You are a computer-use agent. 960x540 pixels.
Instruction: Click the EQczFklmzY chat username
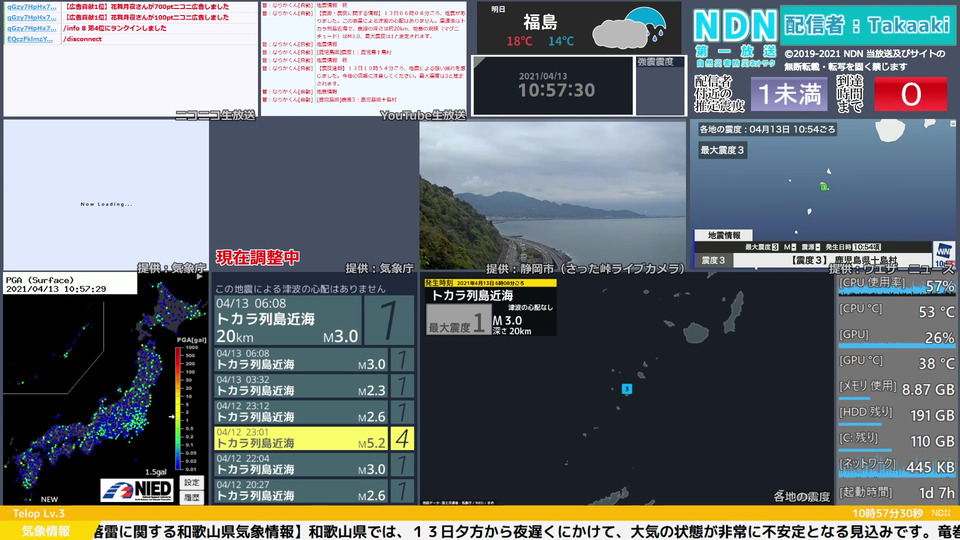tap(30, 39)
